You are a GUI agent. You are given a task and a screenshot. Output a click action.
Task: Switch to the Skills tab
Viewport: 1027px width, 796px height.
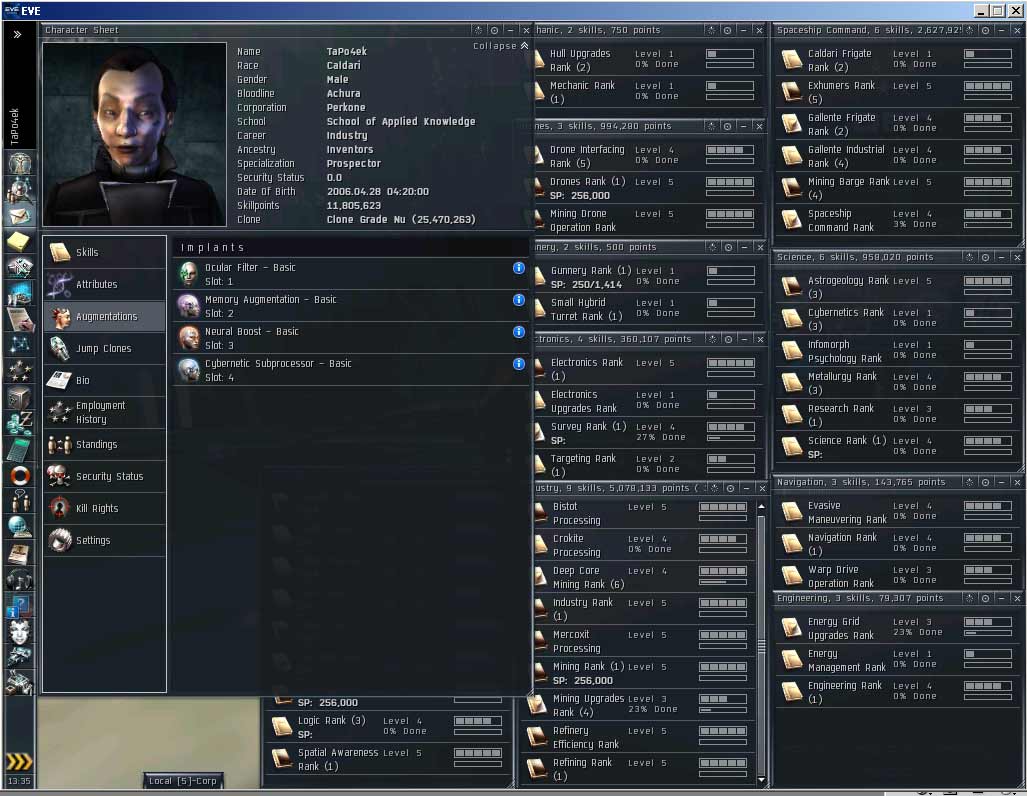click(x=105, y=252)
